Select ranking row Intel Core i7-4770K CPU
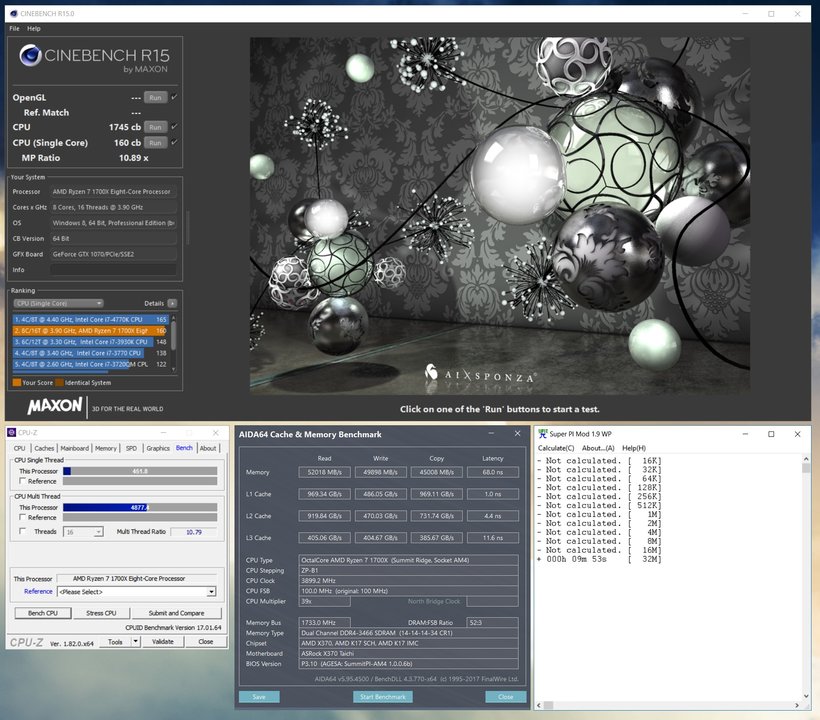The height and width of the screenshot is (720, 820). (x=90, y=319)
